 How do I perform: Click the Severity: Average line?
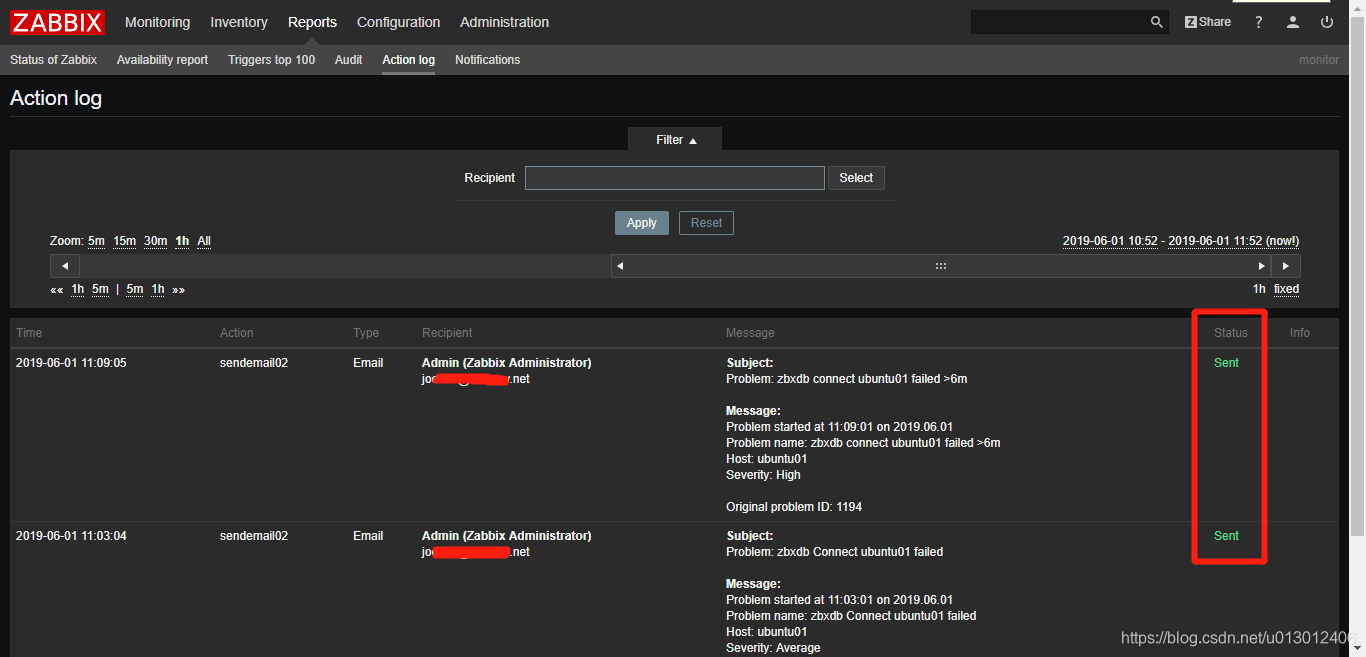pos(773,648)
